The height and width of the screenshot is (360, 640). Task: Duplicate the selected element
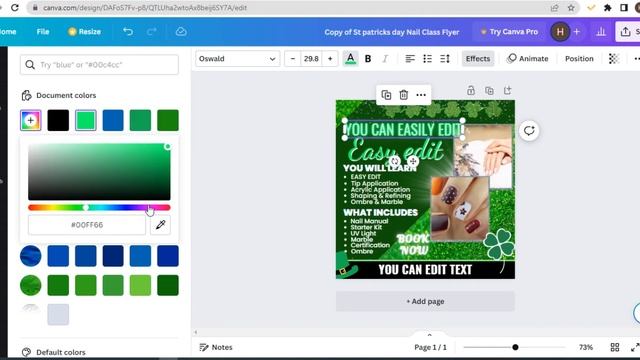(386, 95)
